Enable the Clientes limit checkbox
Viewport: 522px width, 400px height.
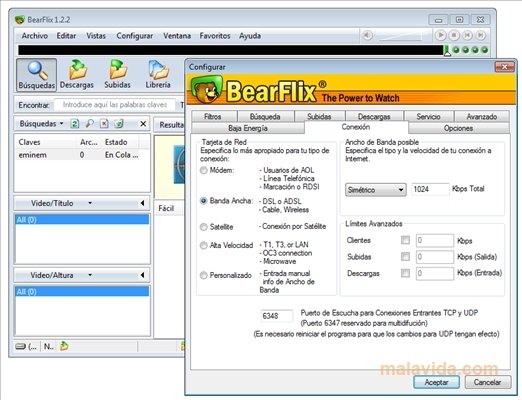pyautogui.click(x=405, y=240)
